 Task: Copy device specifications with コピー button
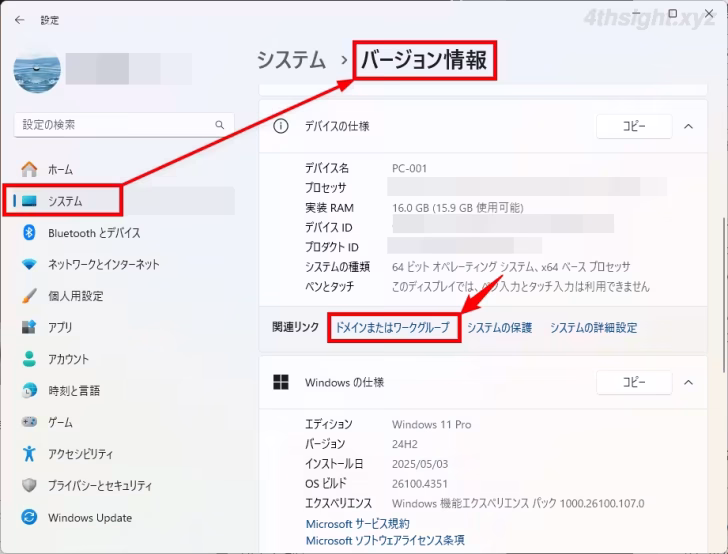click(634, 126)
